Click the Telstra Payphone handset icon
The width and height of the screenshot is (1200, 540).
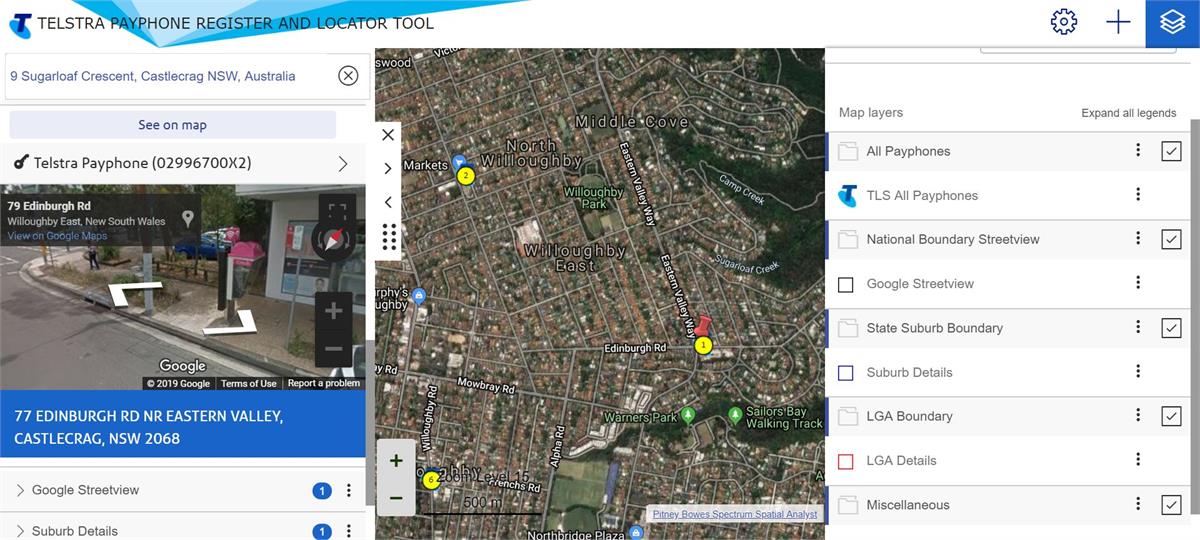[20, 162]
